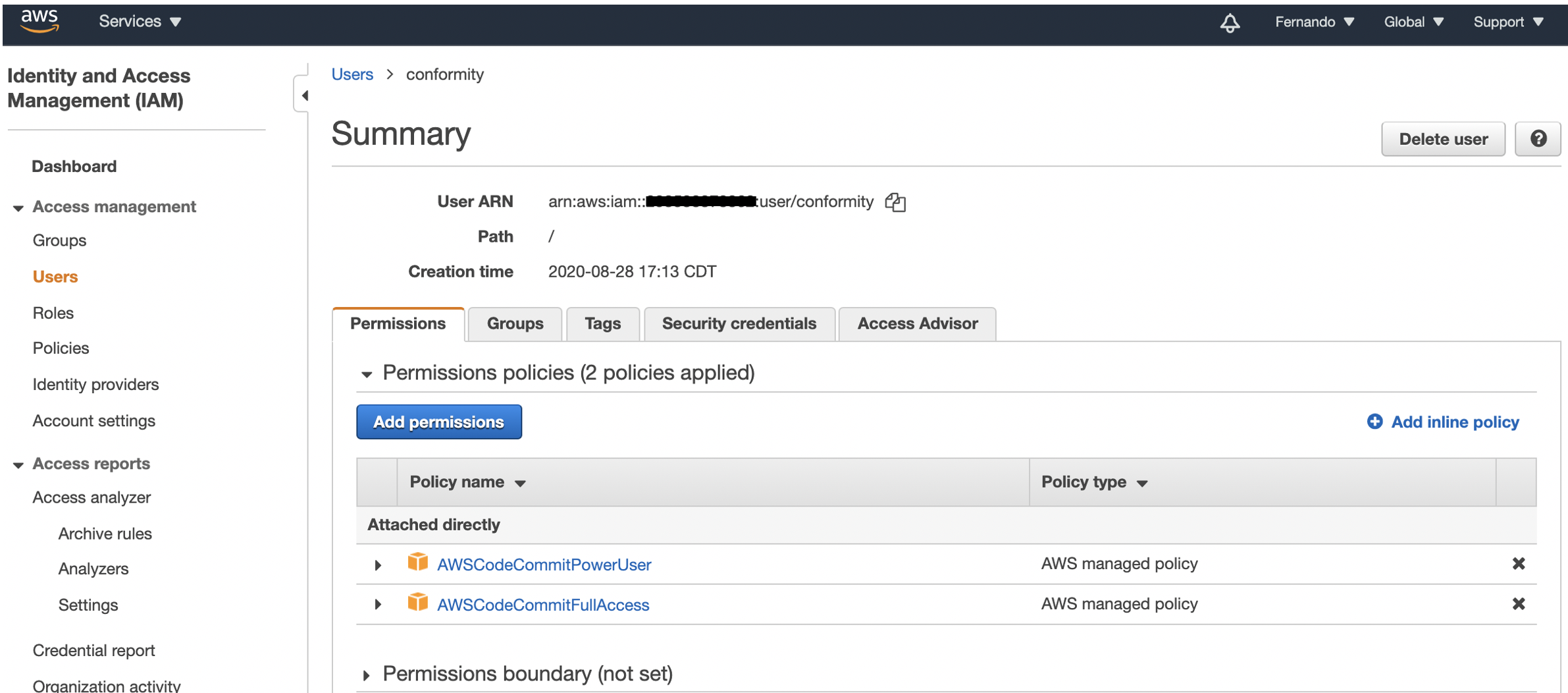Open the AWSCodeCommitFullAccess policy link
This screenshot has height=693, width=1568.
[543, 605]
